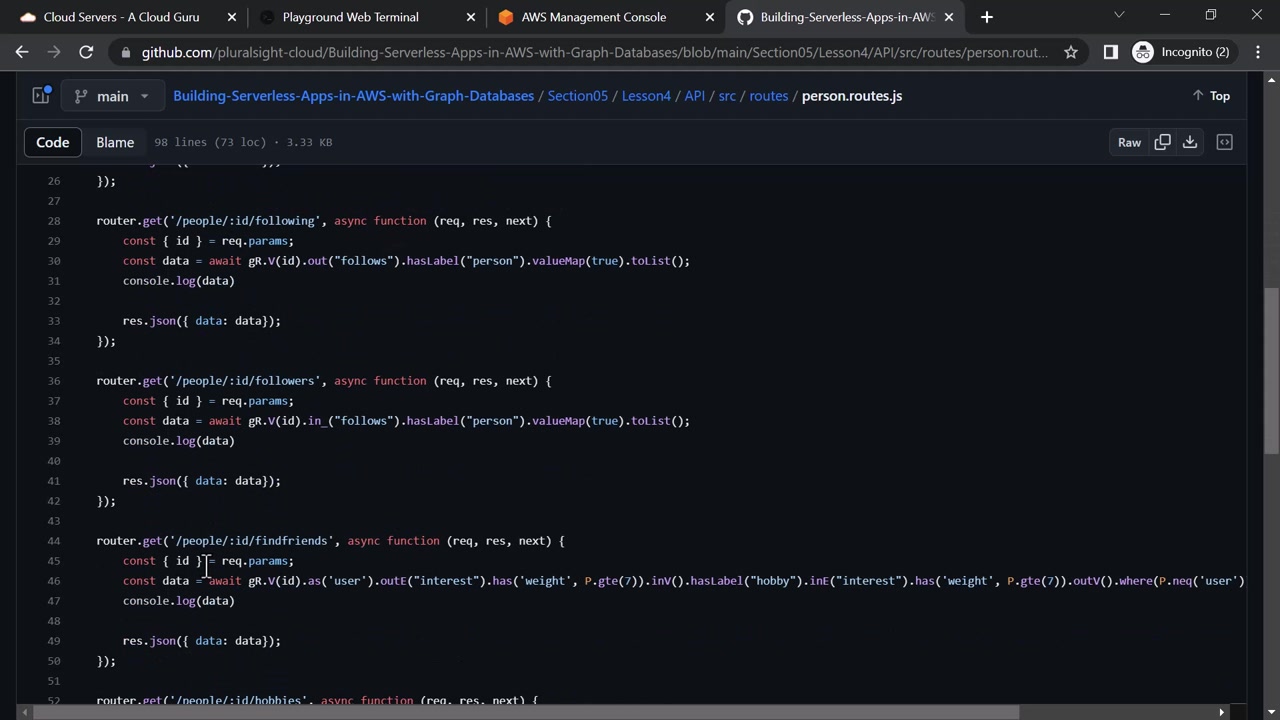
Task: Switch to Blame view
Action: (x=115, y=142)
